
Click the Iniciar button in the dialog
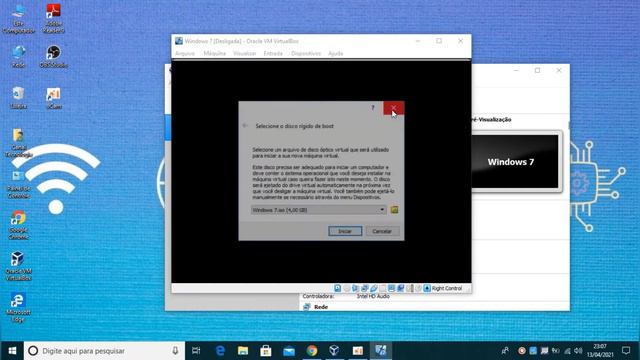click(345, 231)
